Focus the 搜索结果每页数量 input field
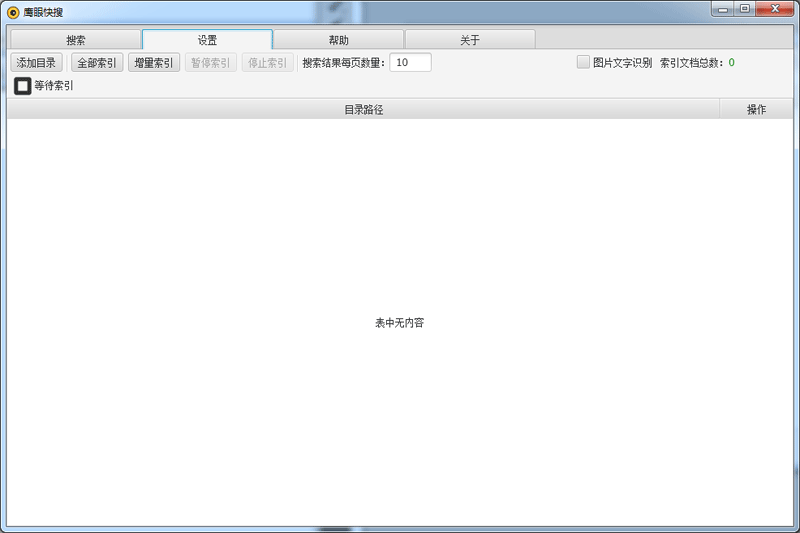Viewport: 800px width, 533px height. click(410, 62)
